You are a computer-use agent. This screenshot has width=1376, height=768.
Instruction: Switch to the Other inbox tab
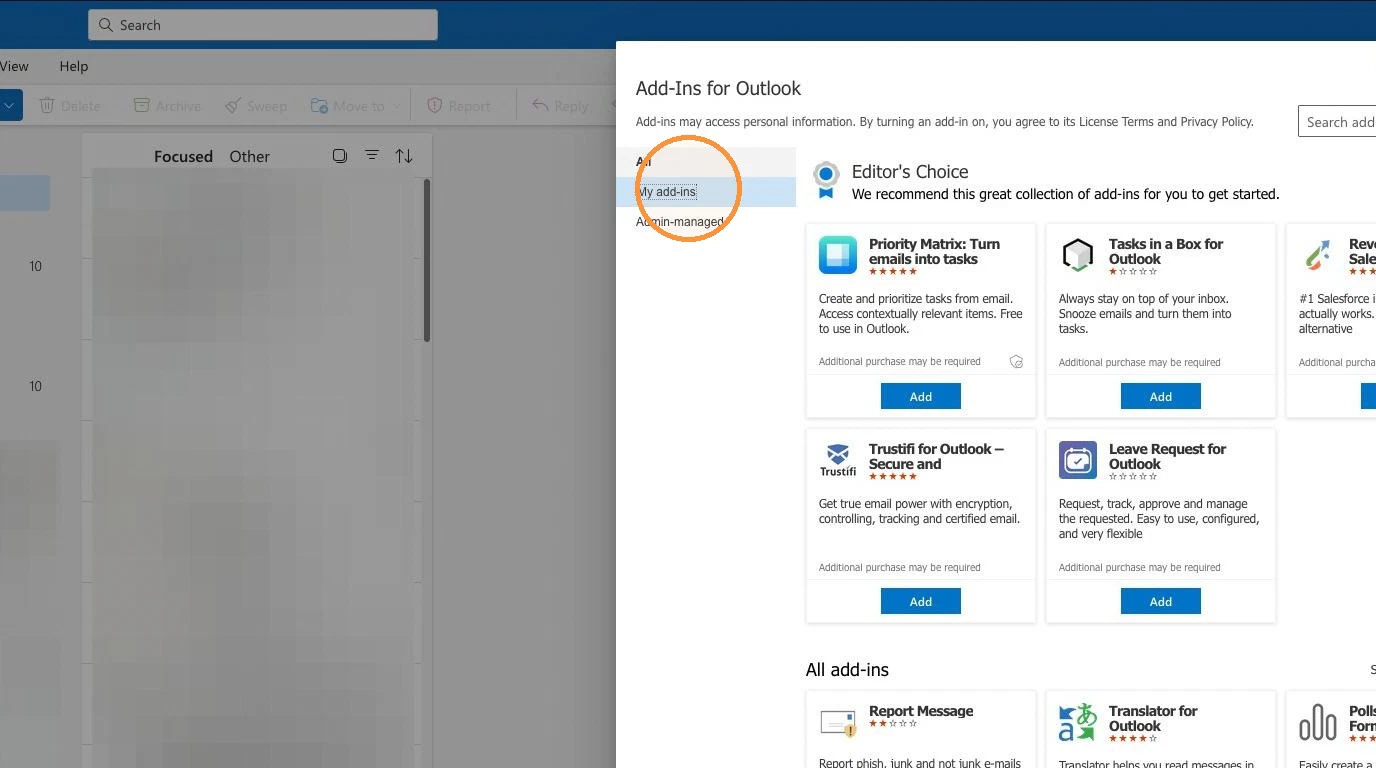coord(249,156)
